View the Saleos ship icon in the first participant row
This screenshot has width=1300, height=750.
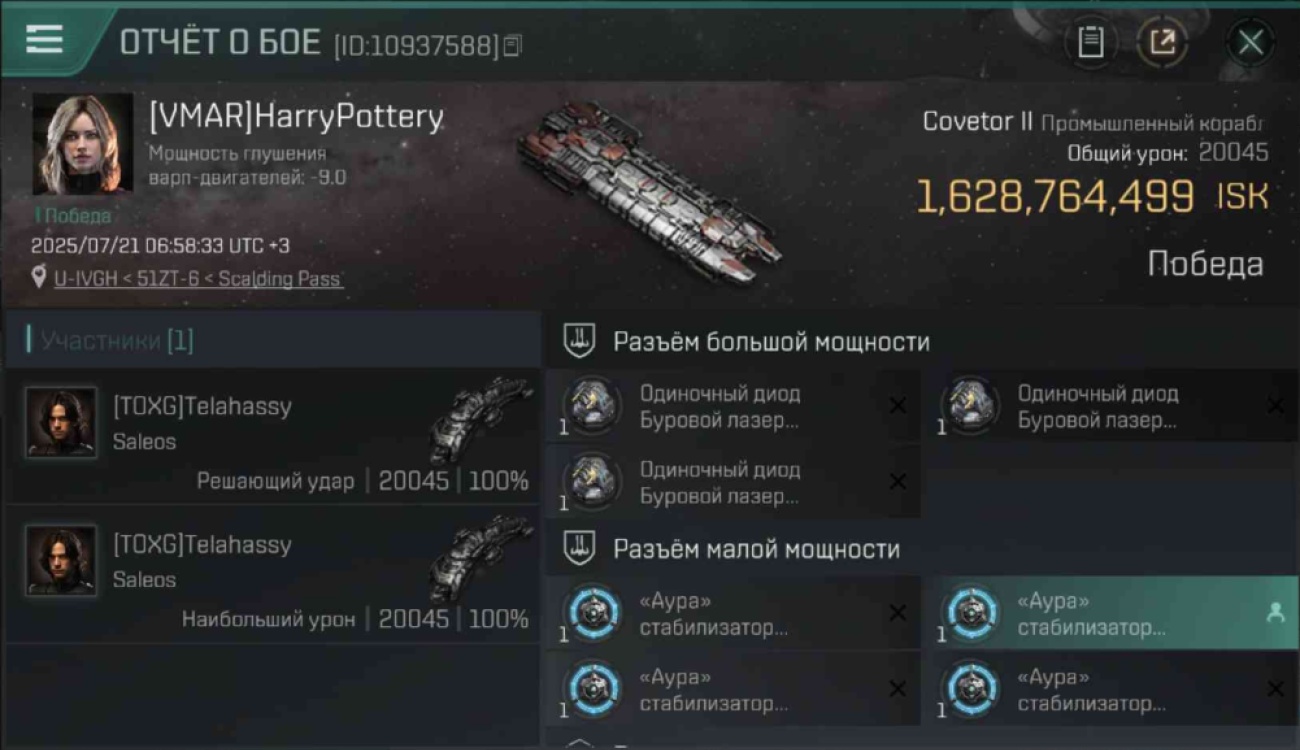pyautogui.click(x=480, y=418)
